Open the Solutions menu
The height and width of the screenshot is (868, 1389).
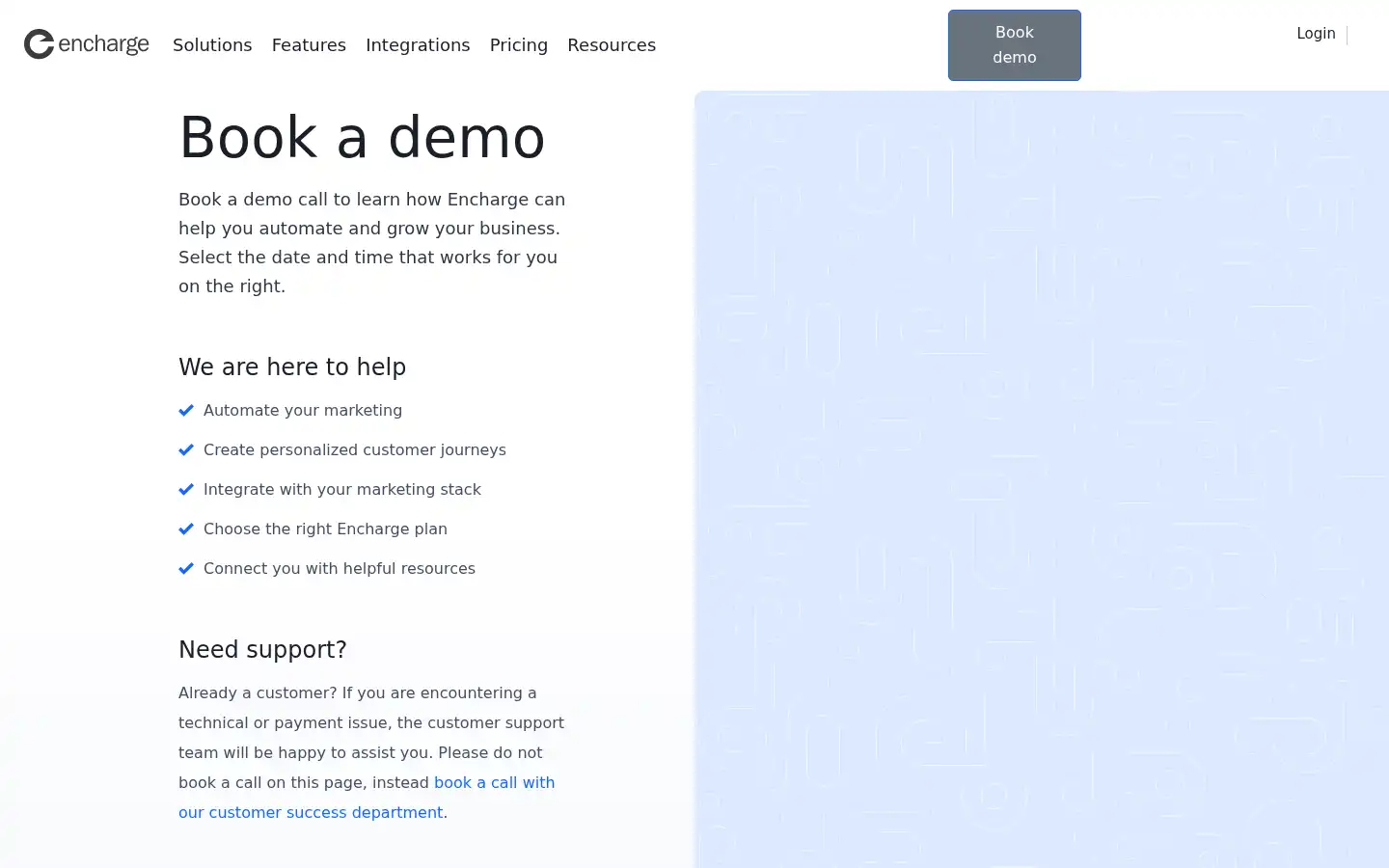point(212,45)
